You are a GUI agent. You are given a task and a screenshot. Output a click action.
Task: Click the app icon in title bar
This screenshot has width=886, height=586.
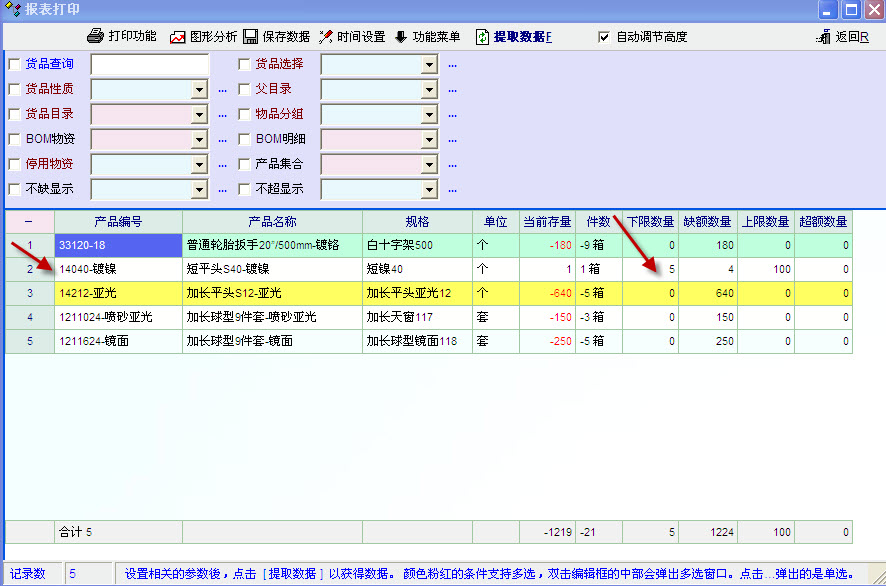pyautogui.click(x=12, y=10)
